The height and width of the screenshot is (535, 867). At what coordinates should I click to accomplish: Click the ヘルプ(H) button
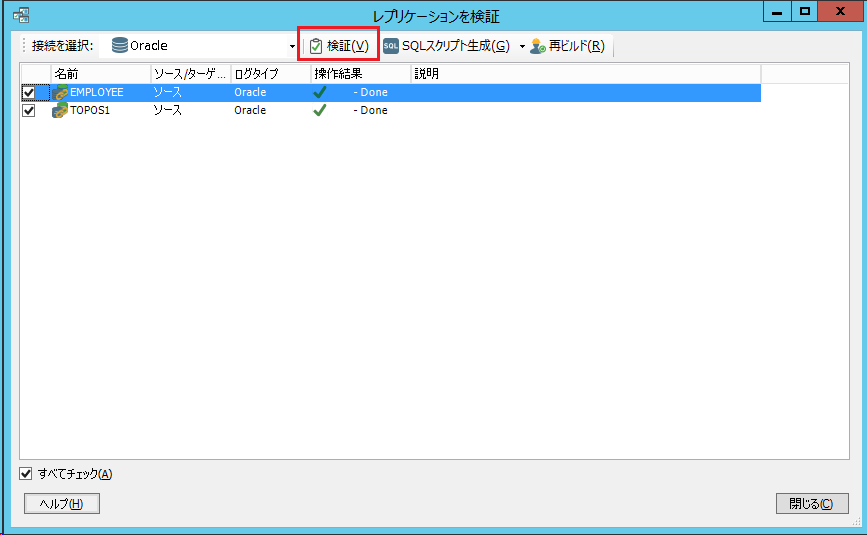click(61, 504)
